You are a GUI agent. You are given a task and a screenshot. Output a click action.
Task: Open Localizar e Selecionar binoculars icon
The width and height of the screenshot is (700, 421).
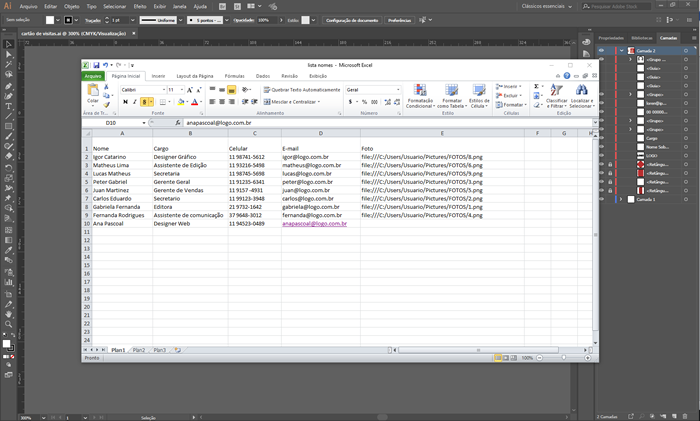(x=581, y=90)
